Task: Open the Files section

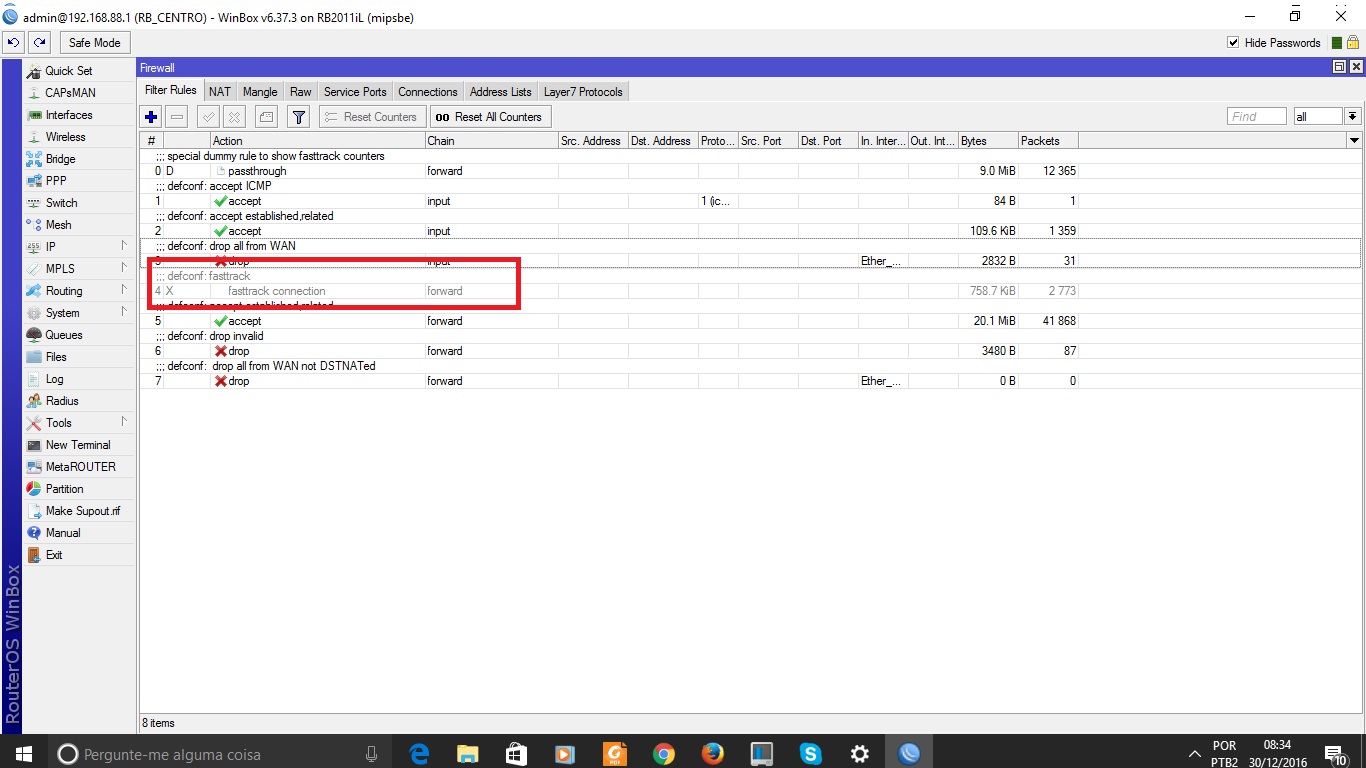Action: pos(79,357)
